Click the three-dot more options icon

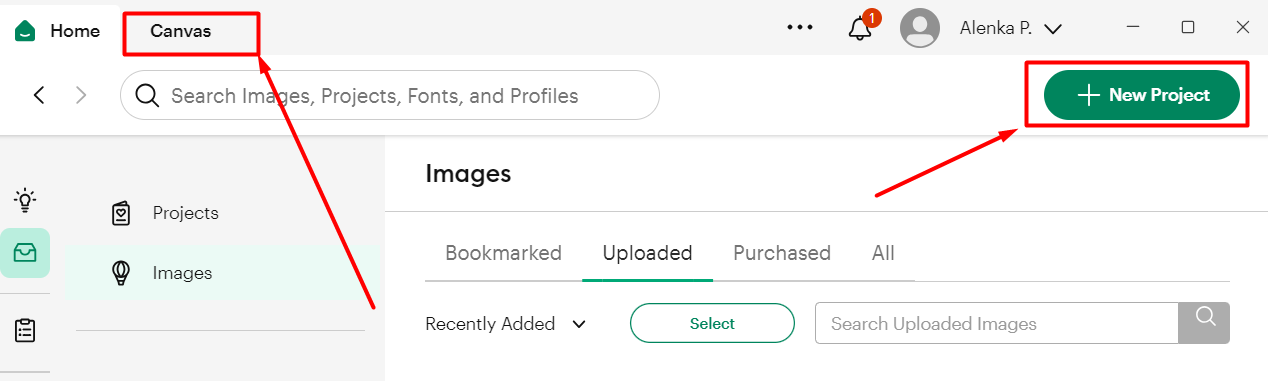[x=800, y=28]
